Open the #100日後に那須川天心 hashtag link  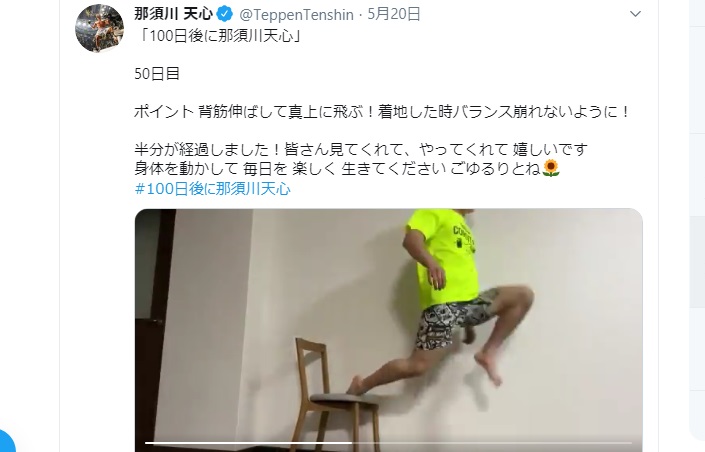point(213,189)
